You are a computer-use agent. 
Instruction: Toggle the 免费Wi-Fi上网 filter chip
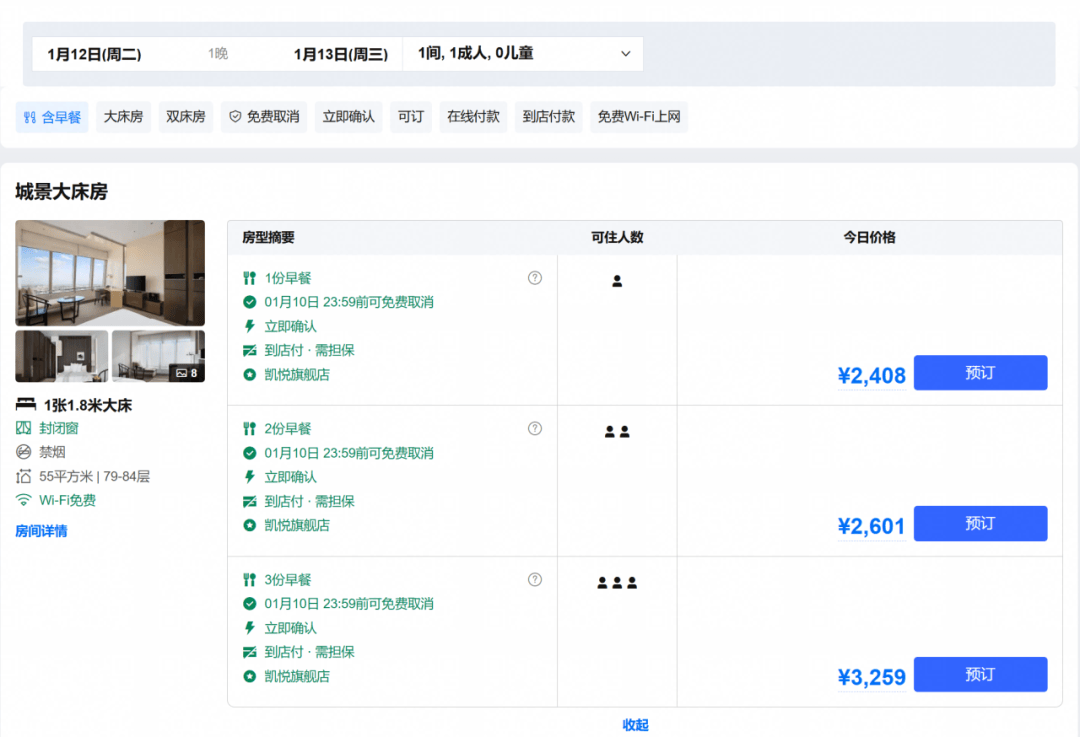(639, 117)
